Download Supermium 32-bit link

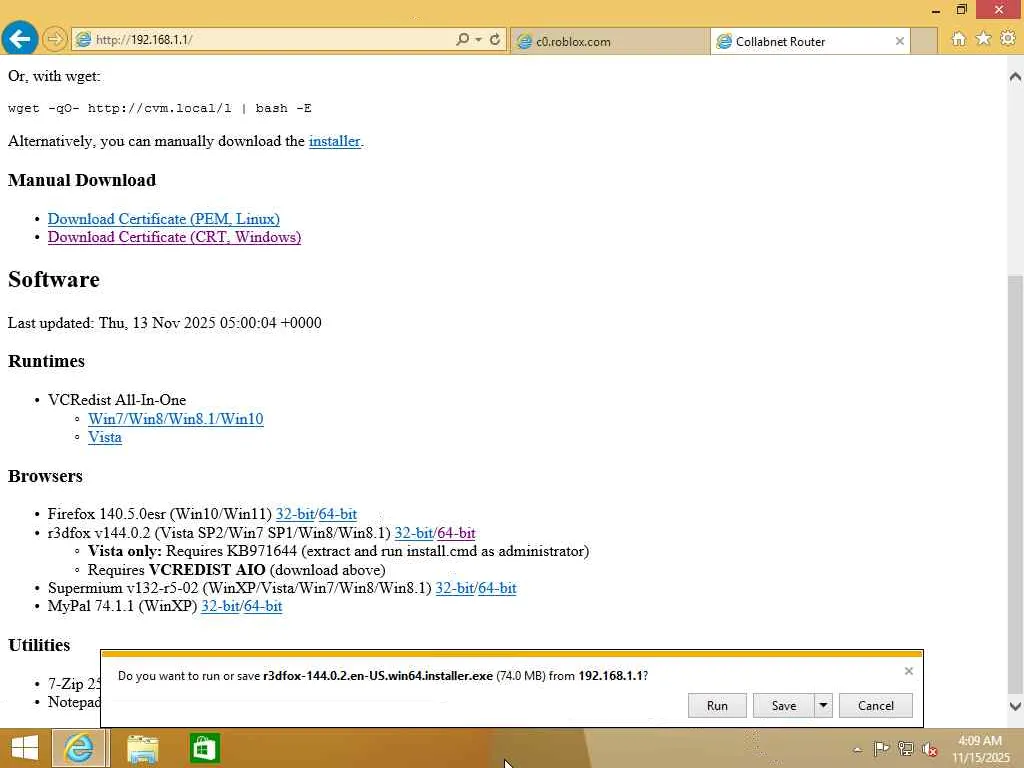coord(455,588)
